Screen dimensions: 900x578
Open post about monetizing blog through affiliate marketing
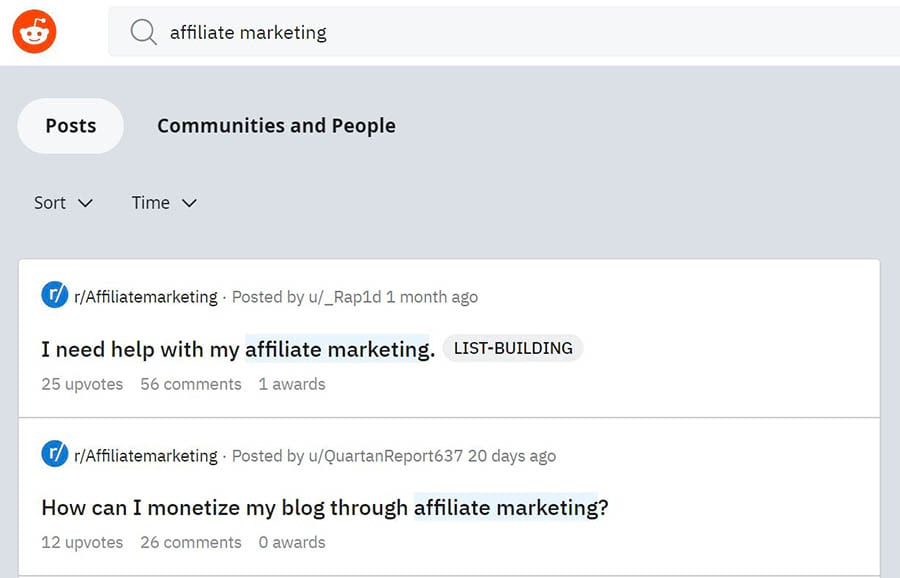(x=325, y=508)
